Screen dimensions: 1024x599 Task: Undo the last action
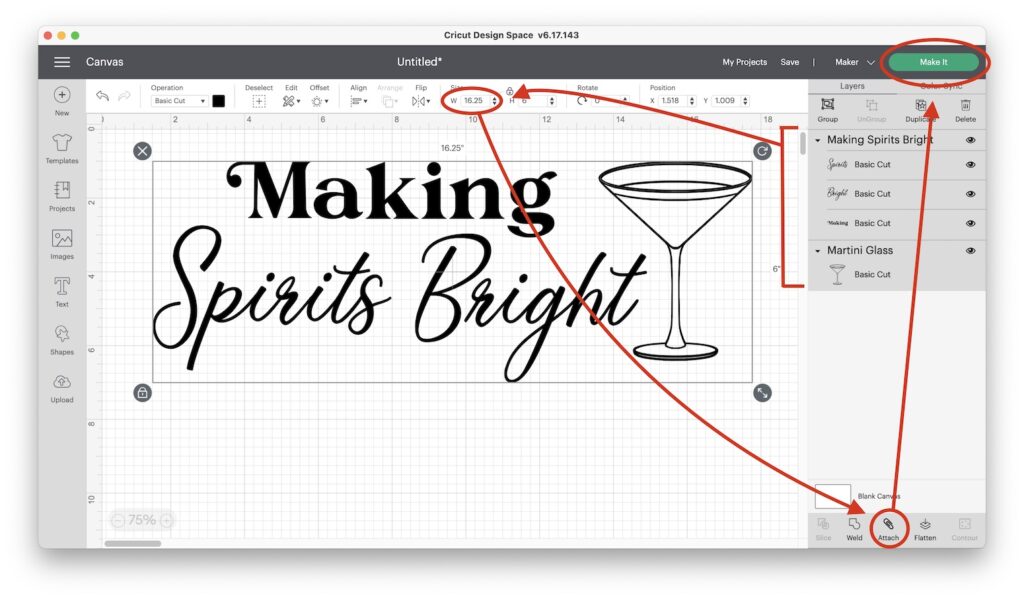pos(103,96)
